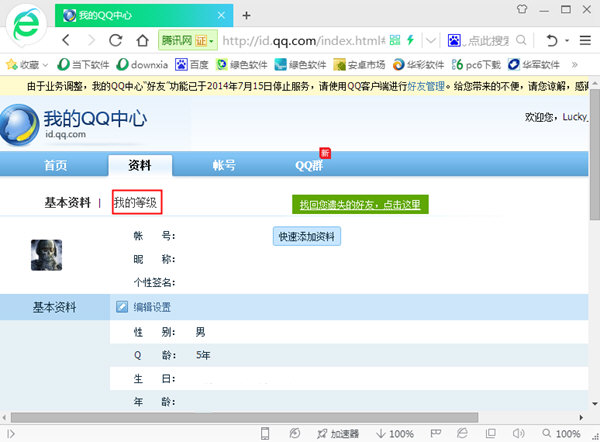
Task: Open the QR code icon in address bar
Action: tap(395, 40)
